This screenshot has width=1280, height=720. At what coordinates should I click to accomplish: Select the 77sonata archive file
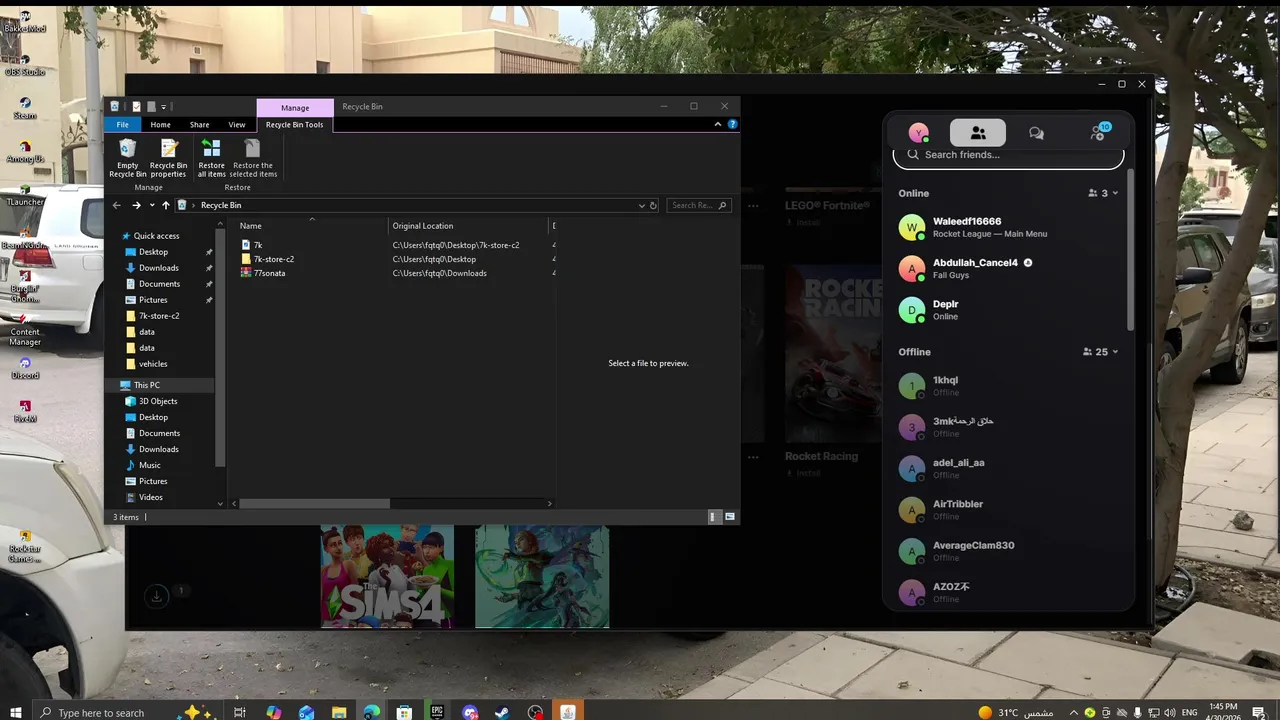click(x=263, y=273)
